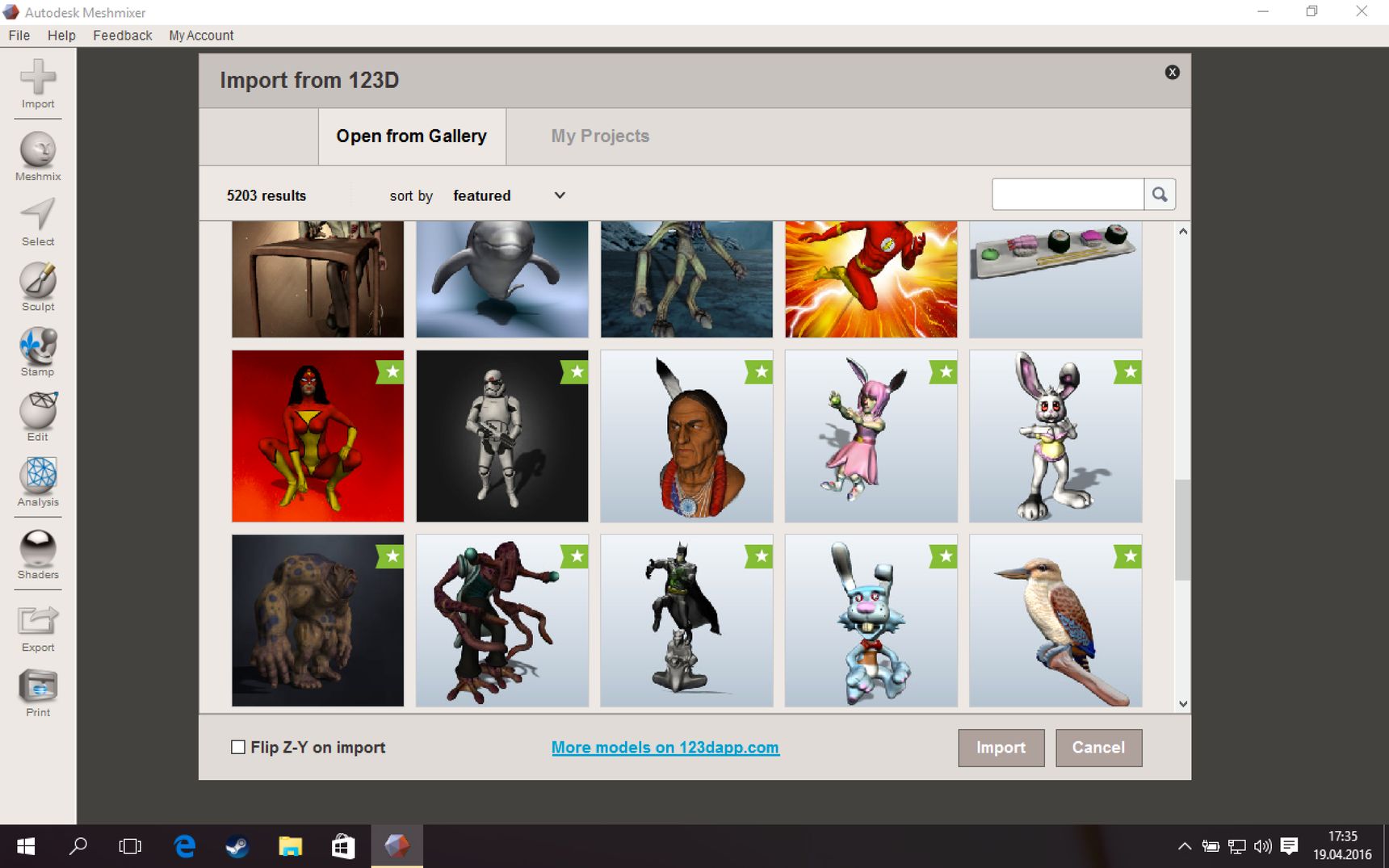Open the Print tool

pos(38,693)
